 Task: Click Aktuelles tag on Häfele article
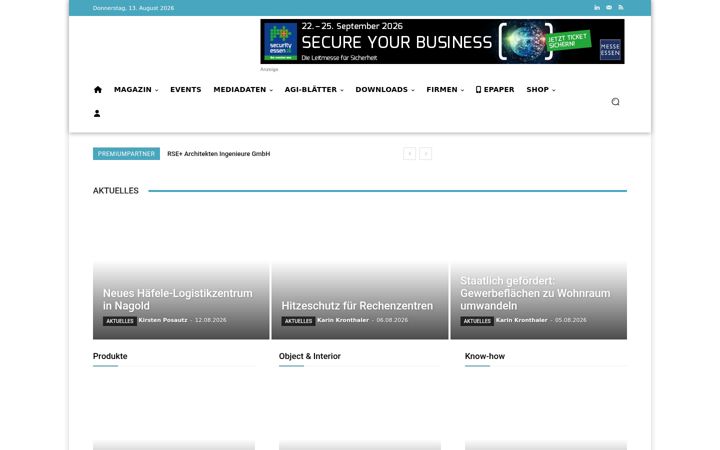click(x=120, y=321)
